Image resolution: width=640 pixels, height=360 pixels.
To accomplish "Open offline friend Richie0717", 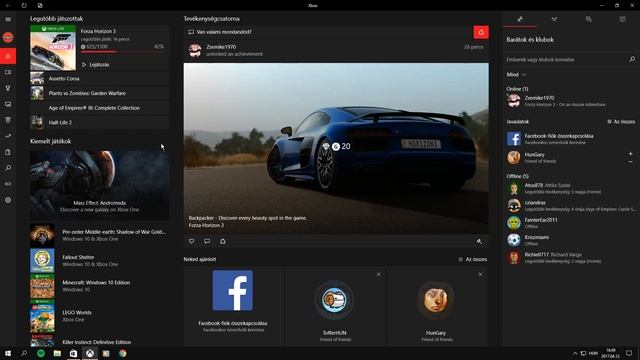I will [571, 258].
